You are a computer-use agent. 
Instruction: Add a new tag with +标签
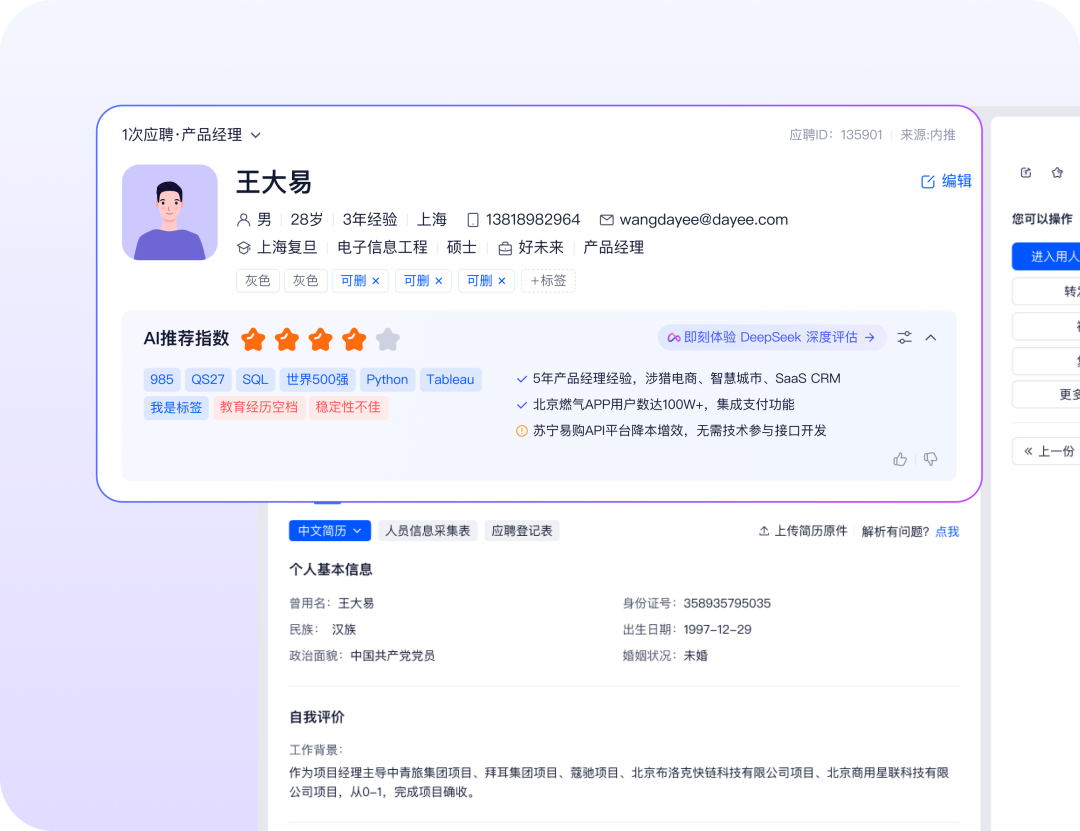(x=548, y=280)
